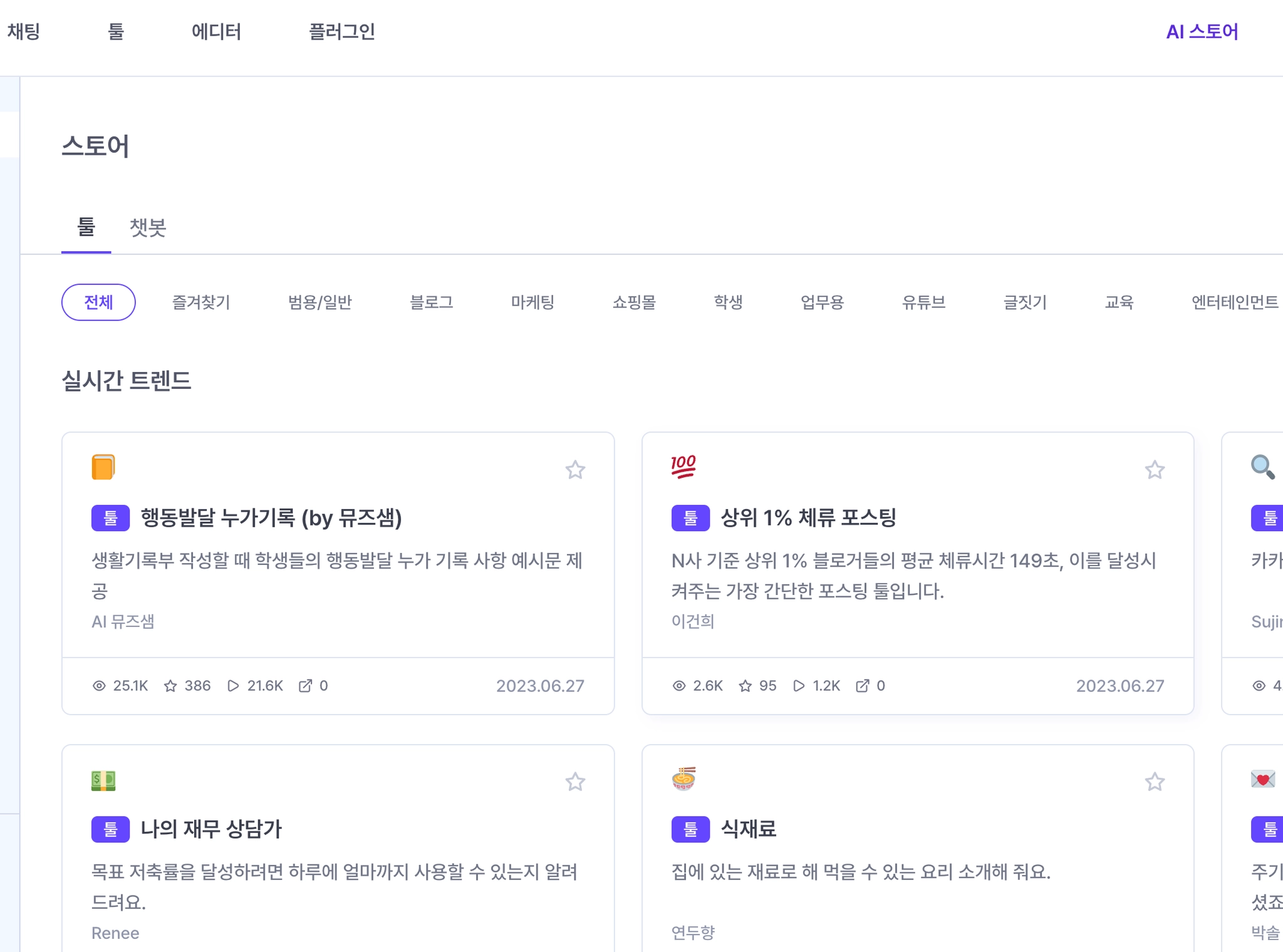1283x952 pixels.
Task: Favorite the 행동발달 누가기록 tool card
Action: coord(574,470)
